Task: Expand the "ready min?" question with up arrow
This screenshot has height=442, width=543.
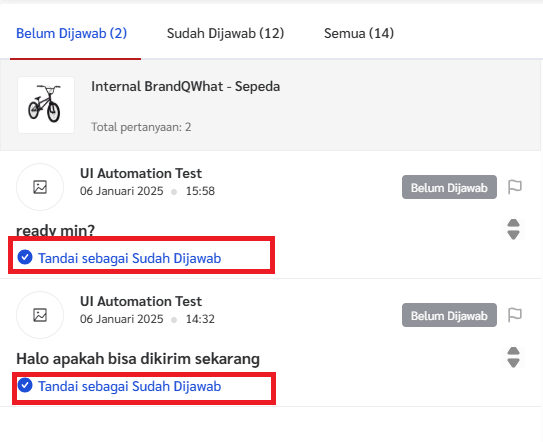Action: pos(513,223)
